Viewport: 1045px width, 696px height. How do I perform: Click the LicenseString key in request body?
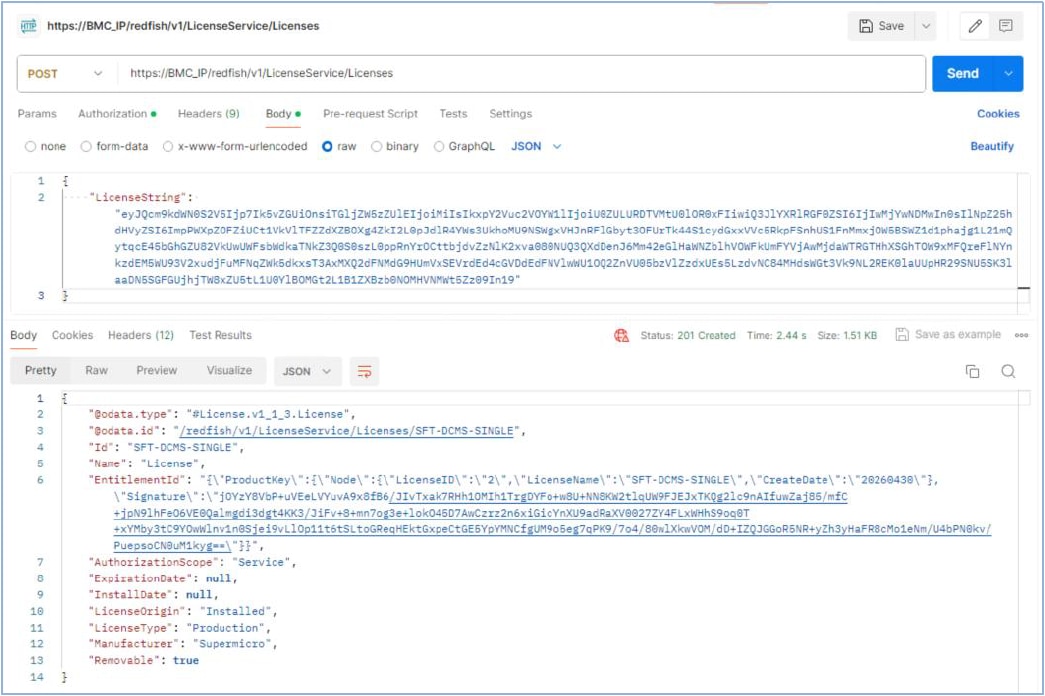click(138, 197)
